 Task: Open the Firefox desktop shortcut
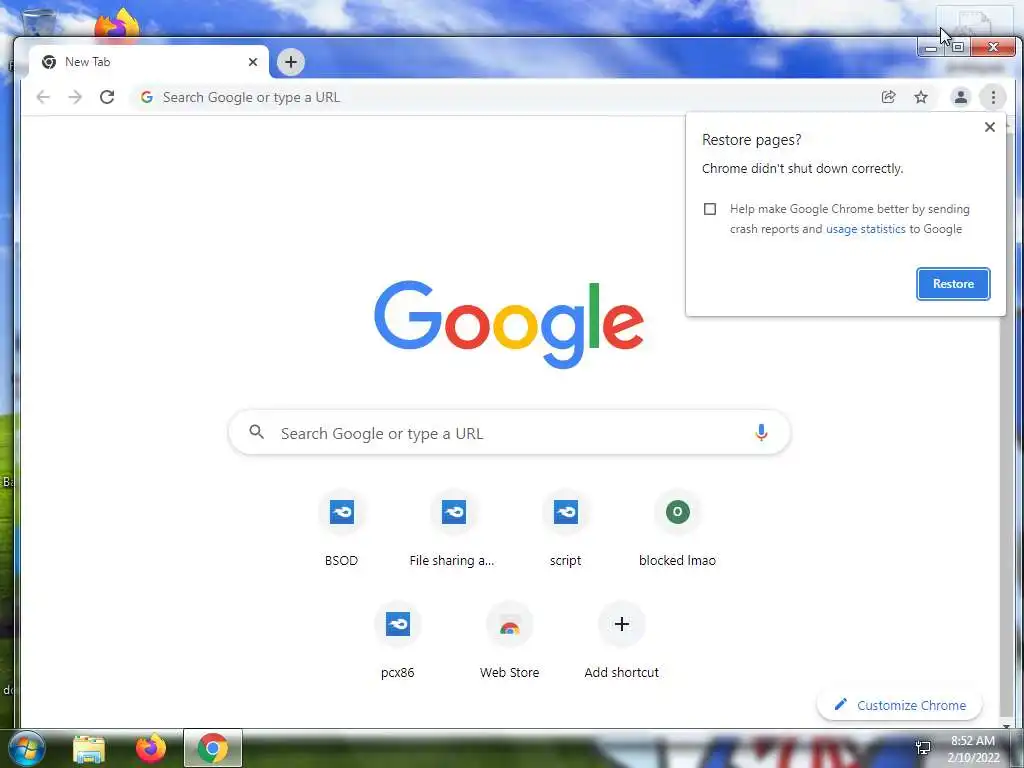point(117,24)
